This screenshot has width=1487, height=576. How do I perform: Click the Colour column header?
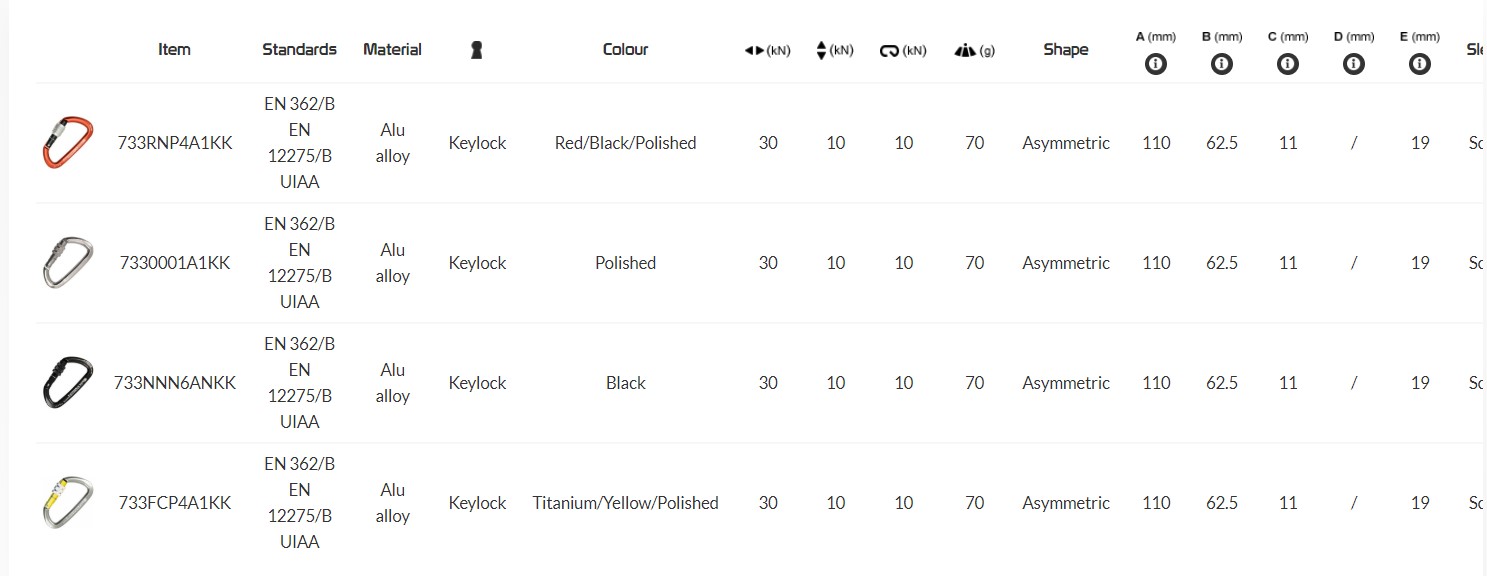(625, 49)
